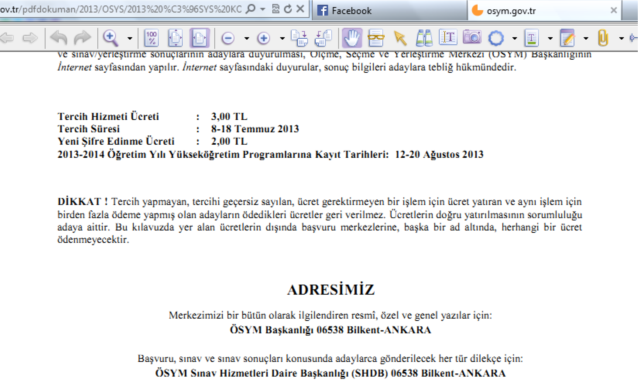Click the '3,00 TL' fee value
The image size is (640, 389).
[229, 116]
